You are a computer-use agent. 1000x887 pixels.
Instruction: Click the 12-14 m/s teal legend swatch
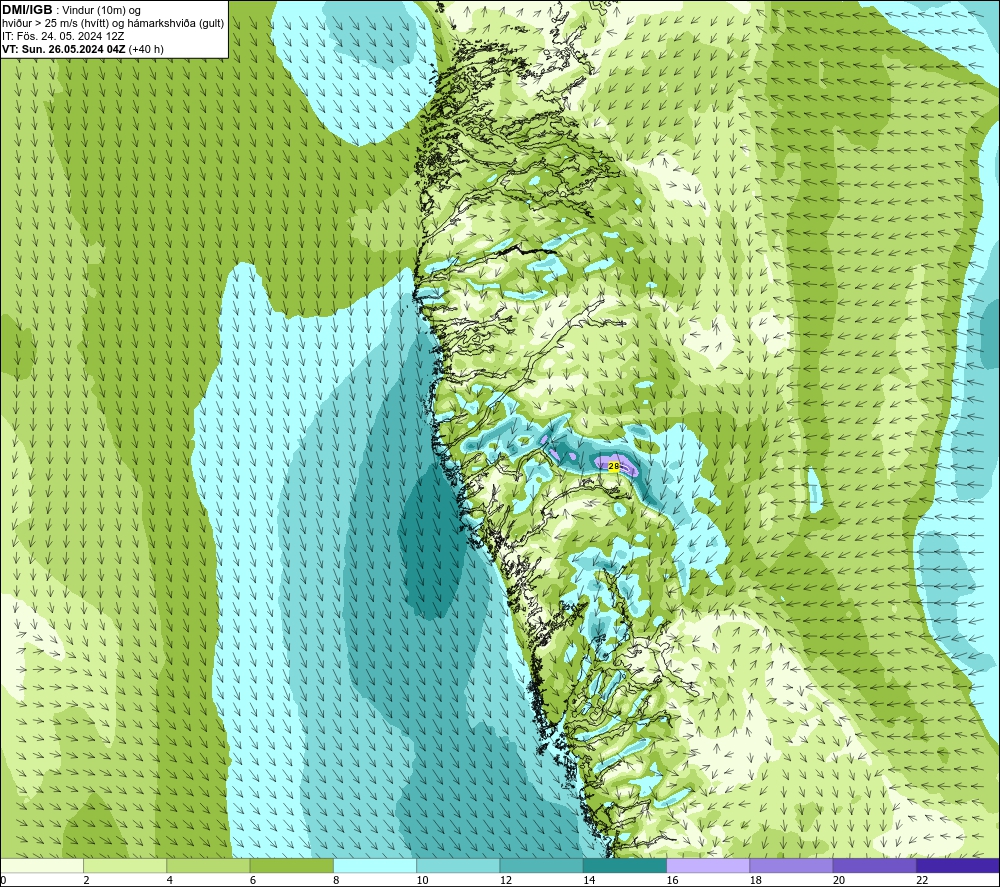tap(541, 865)
